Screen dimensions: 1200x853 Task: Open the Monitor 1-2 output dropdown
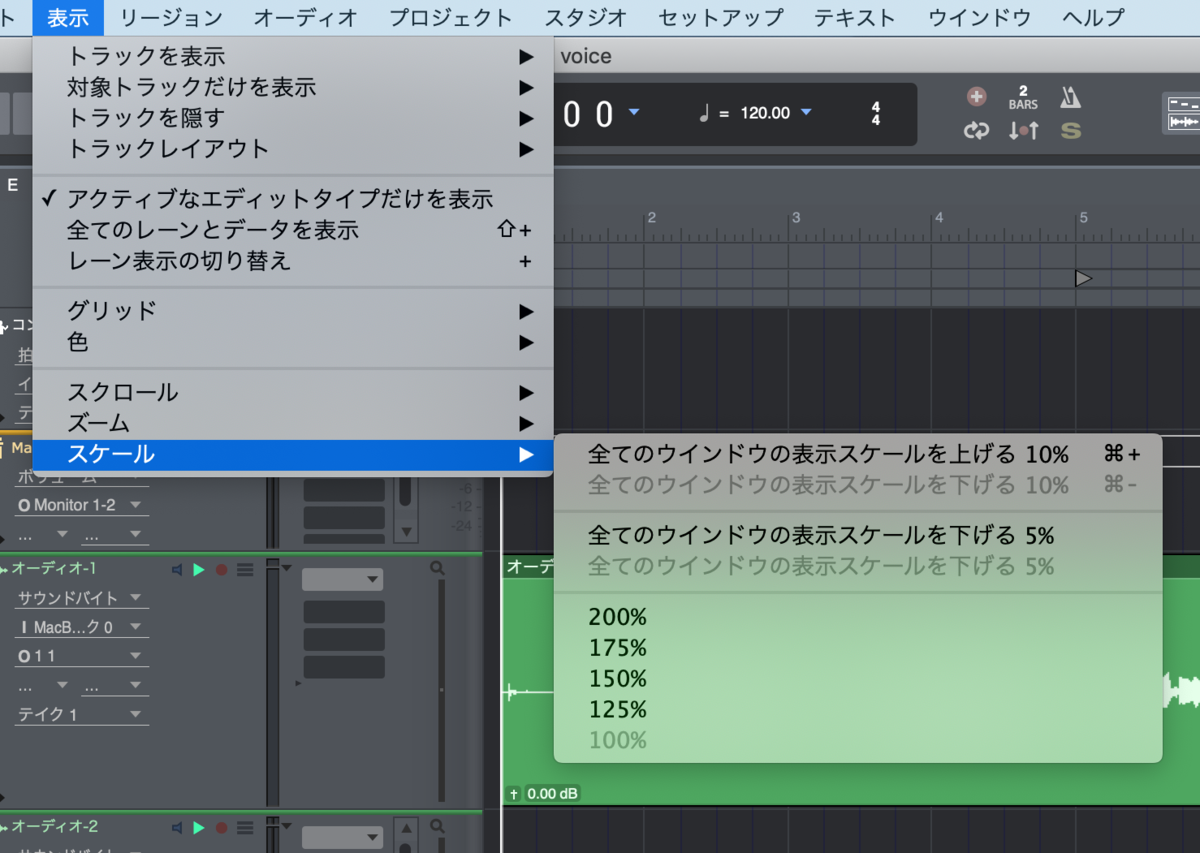(80, 505)
